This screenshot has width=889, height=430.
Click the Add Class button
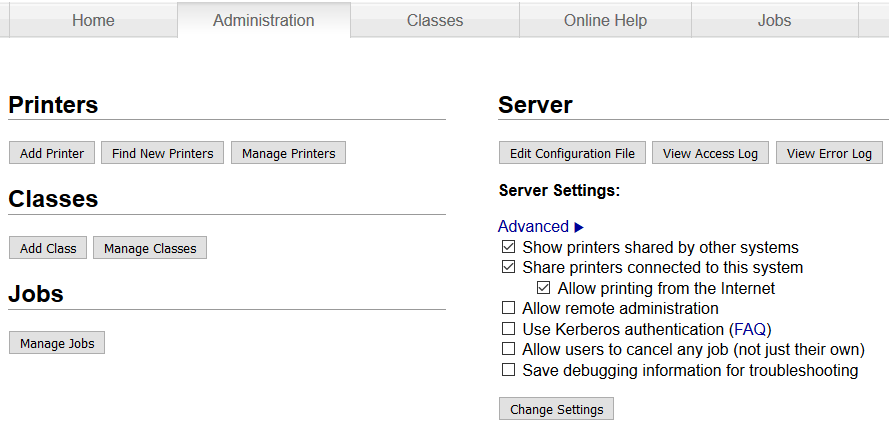48,248
